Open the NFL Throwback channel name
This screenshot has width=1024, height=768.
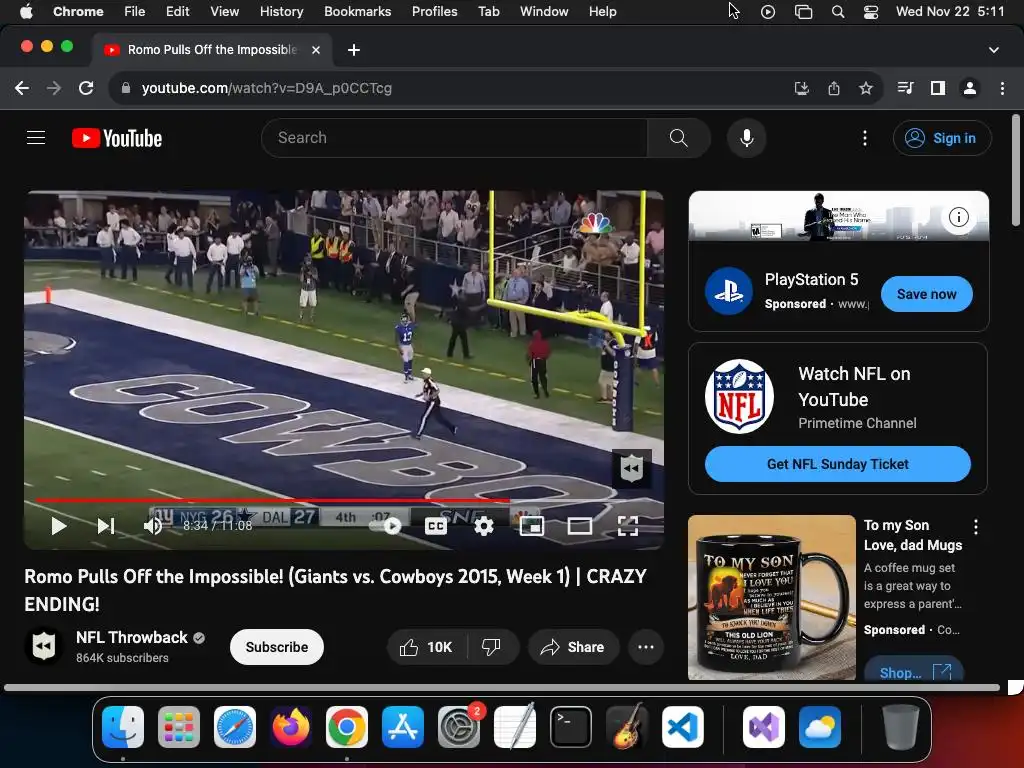coord(132,637)
